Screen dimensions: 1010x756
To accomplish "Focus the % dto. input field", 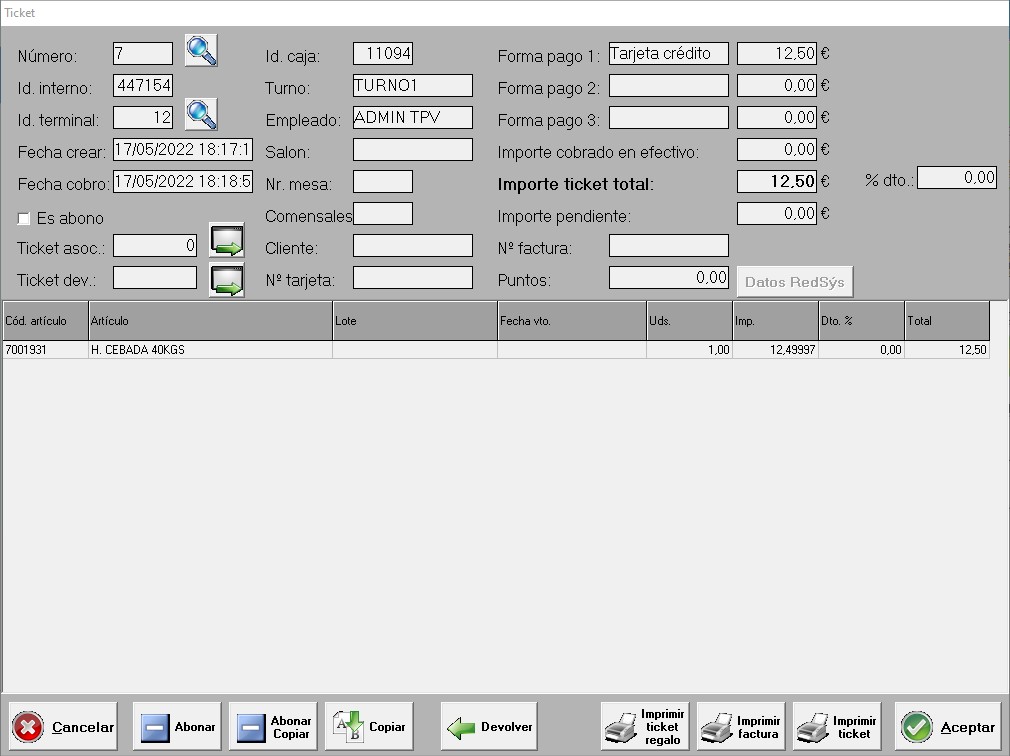I will (x=956, y=178).
